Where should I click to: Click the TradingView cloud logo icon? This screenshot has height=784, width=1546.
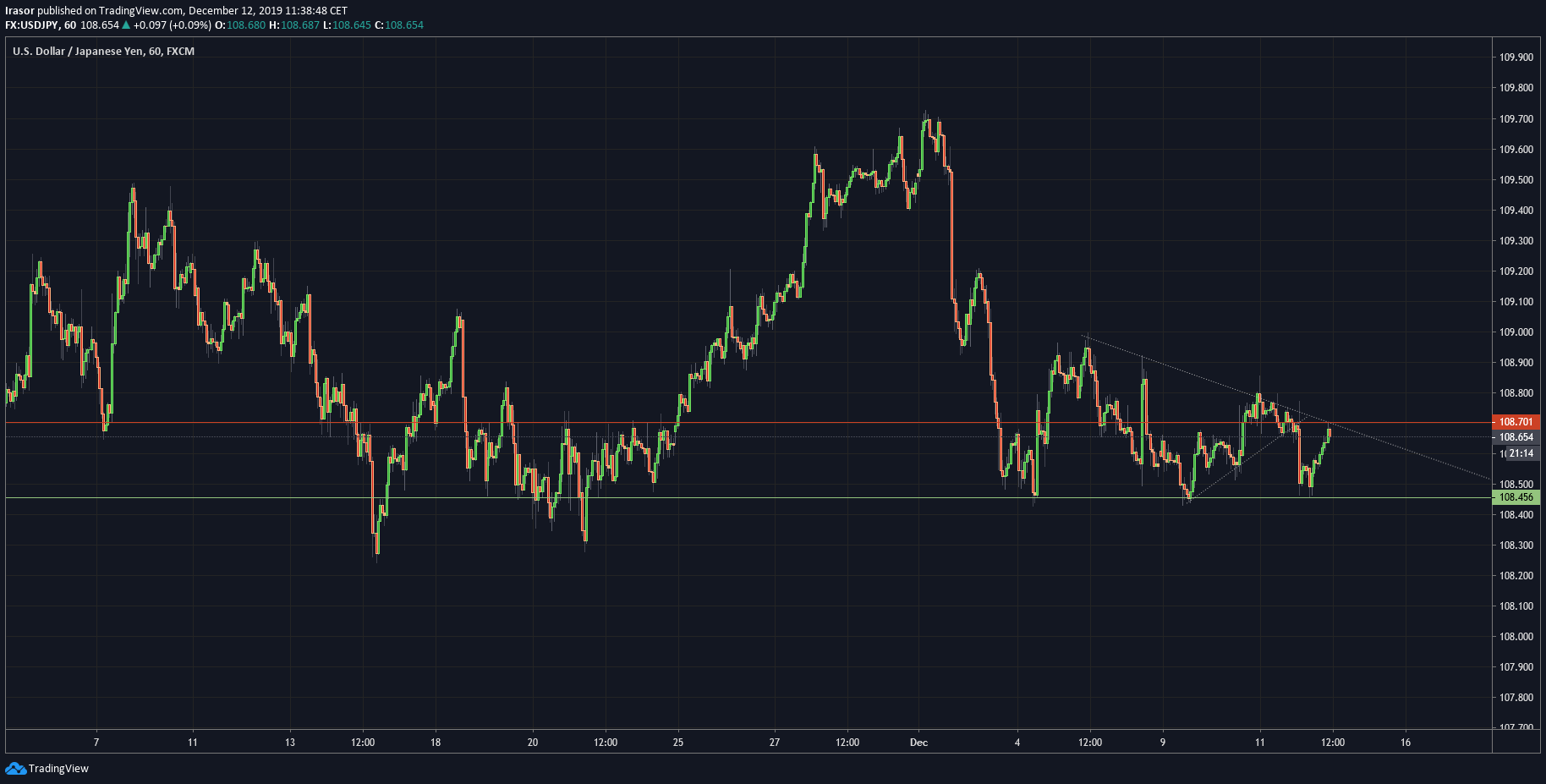(x=15, y=768)
